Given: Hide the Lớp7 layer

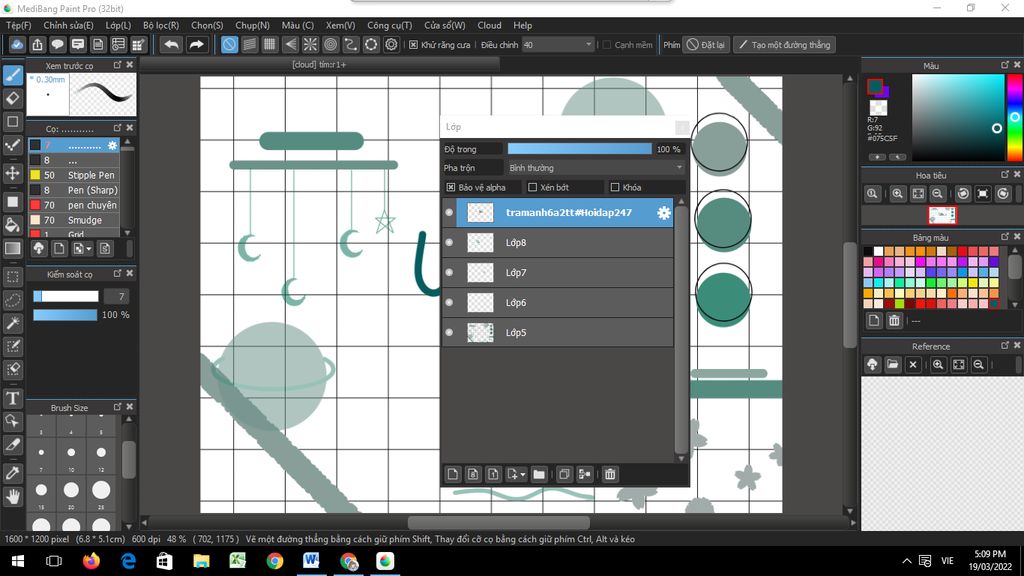Looking at the screenshot, I should pyautogui.click(x=449, y=272).
